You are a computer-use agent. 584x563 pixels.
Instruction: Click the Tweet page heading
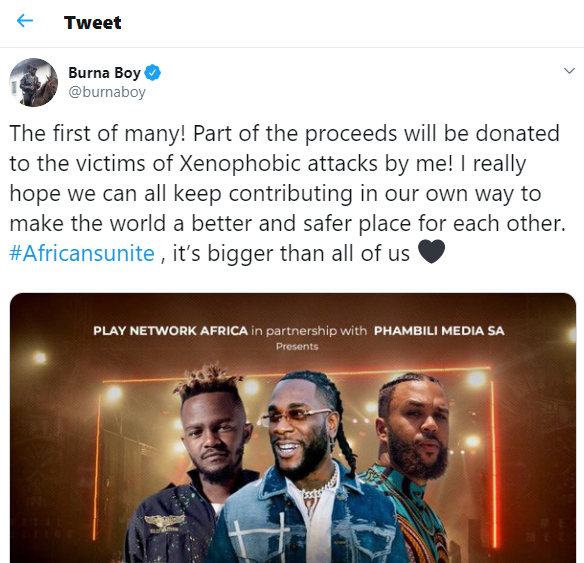(92, 22)
